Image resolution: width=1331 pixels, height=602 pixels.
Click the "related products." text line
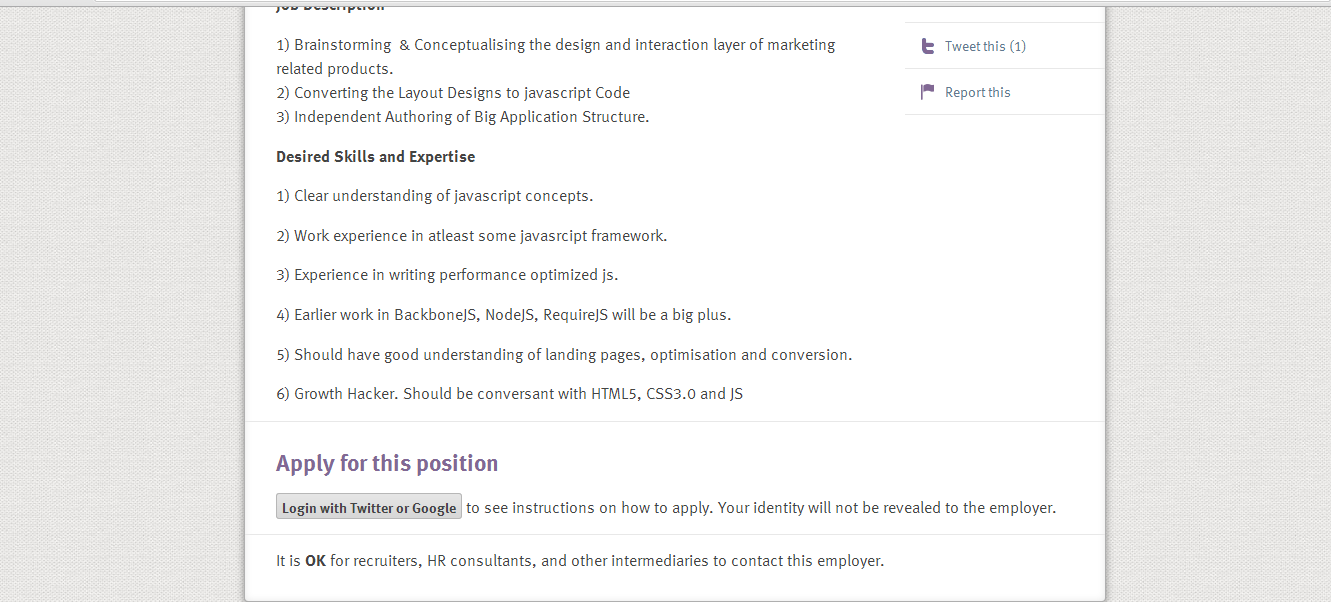334,69
